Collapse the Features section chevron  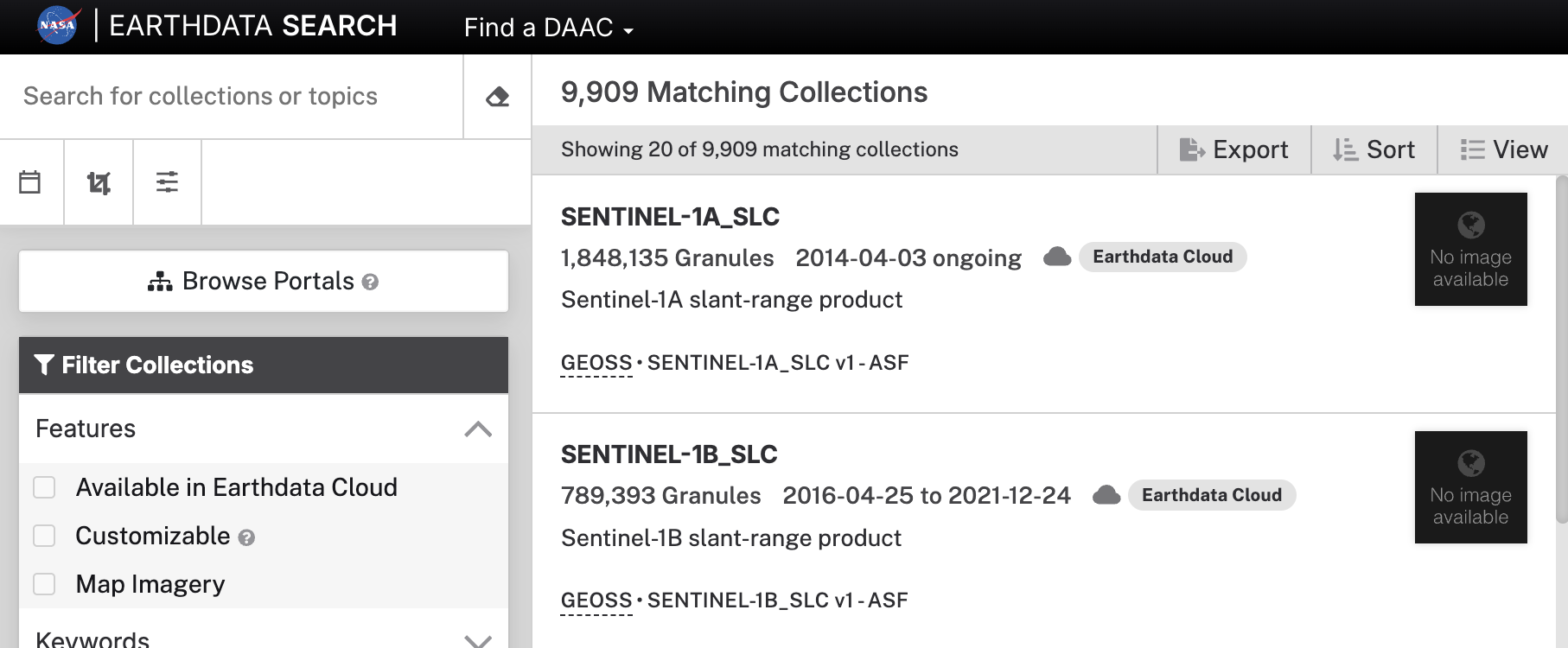click(478, 429)
